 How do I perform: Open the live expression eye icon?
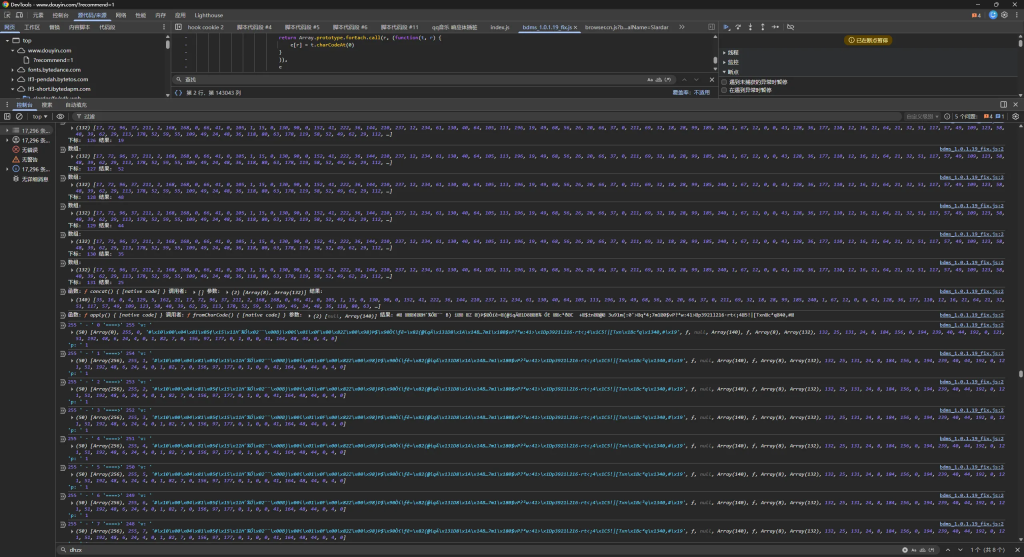click(61, 116)
